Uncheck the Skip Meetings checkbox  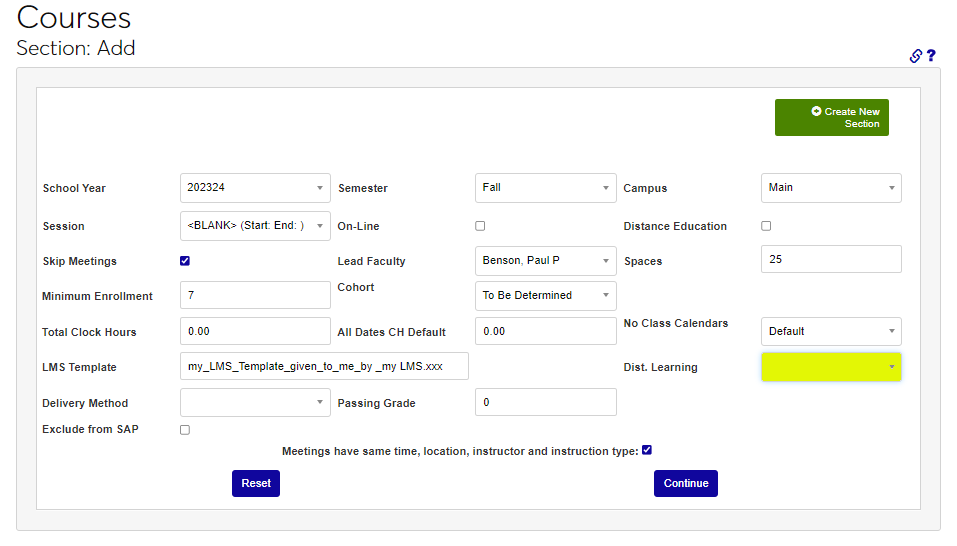pos(185,261)
